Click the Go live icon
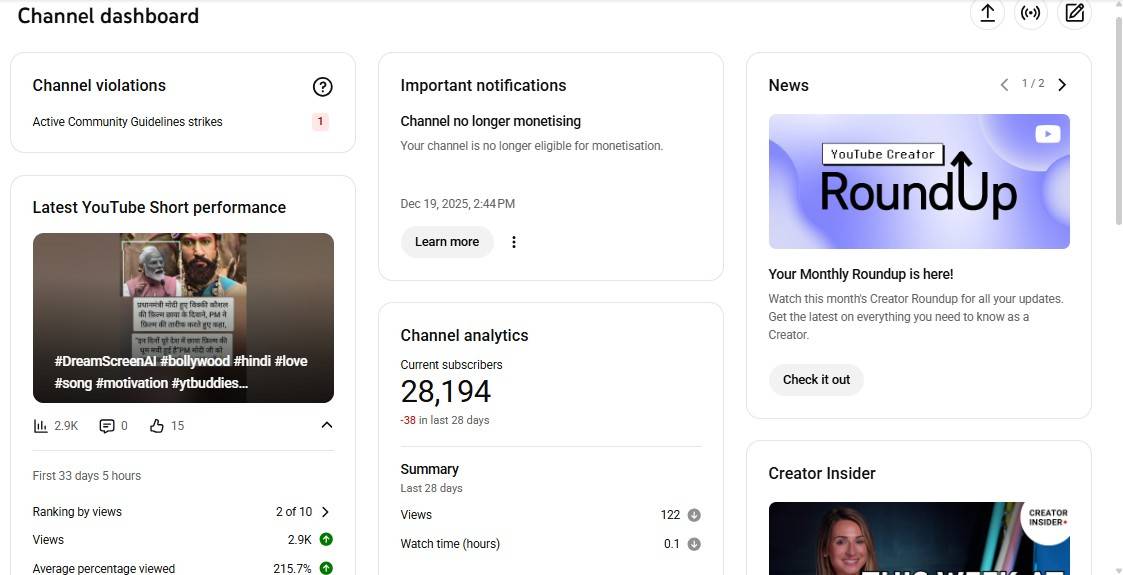This screenshot has height=575, width=1123. tap(1030, 13)
